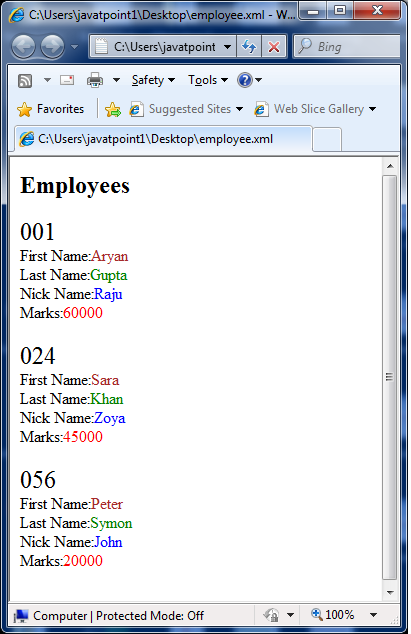
Task: Open the Favorites button
Action: point(51,109)
